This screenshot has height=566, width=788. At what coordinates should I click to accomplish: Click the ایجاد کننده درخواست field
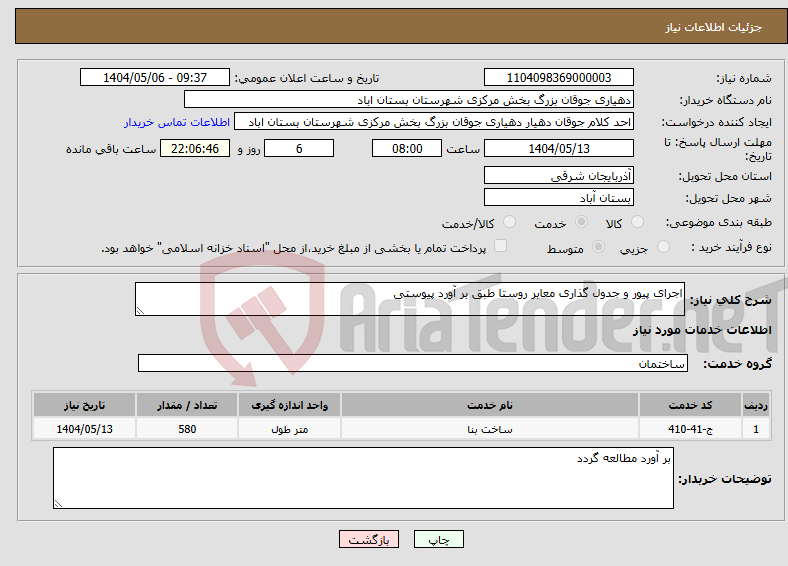(x=434, y=122)
